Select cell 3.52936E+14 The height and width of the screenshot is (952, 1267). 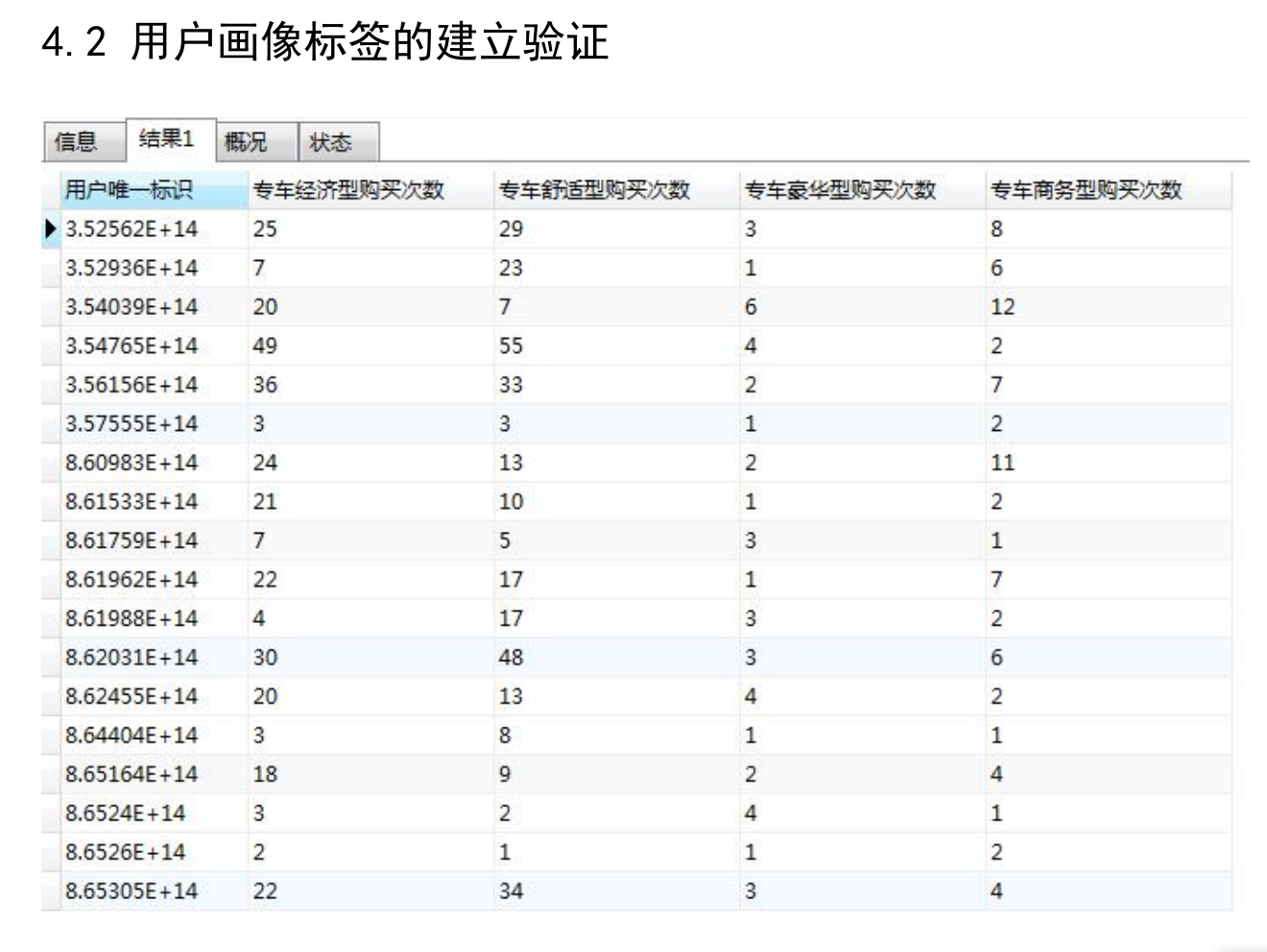[154, 268]
